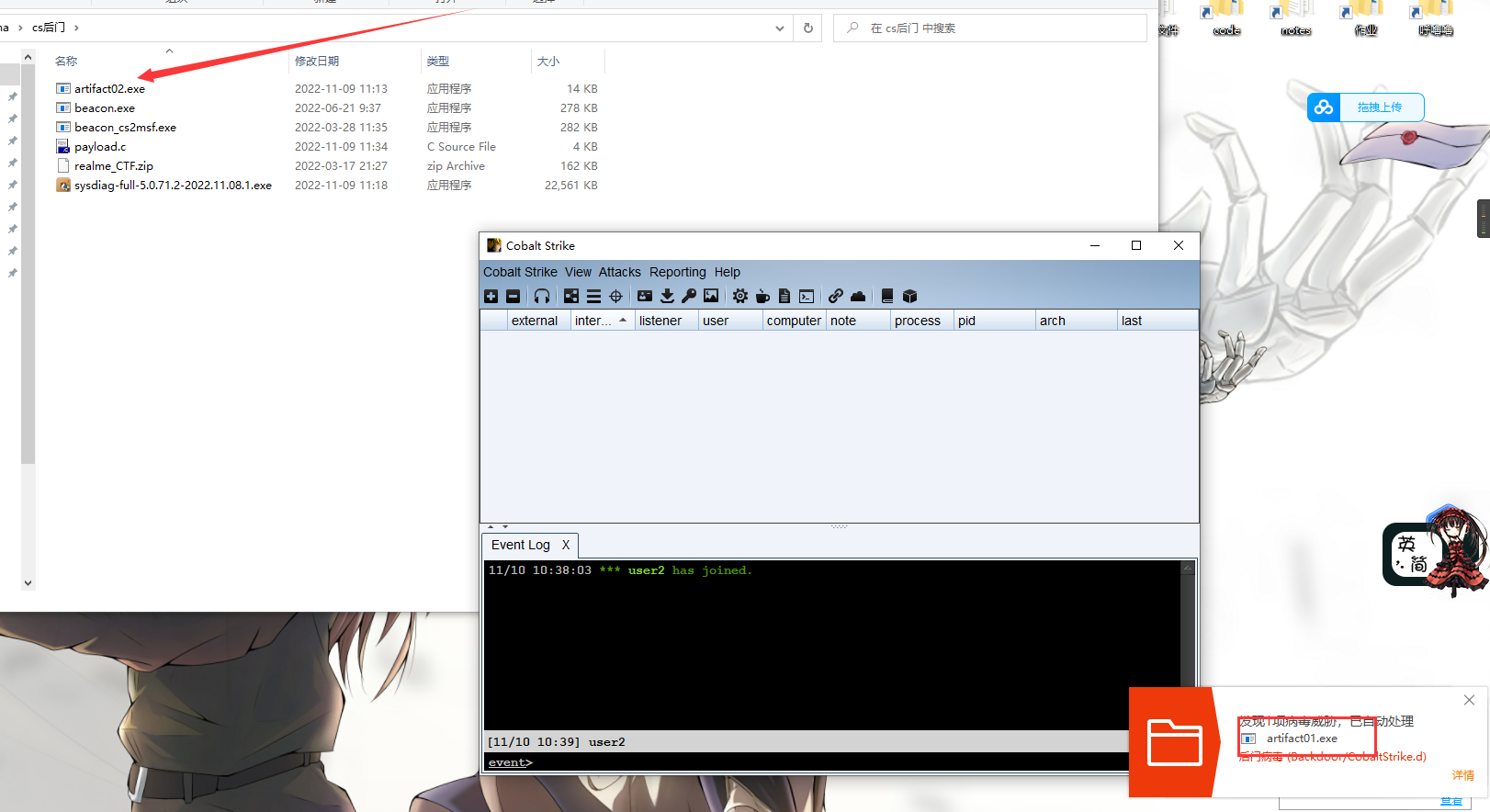Open the Attacks menu
The image size is (1490, 812).
(x=620, y=272)
